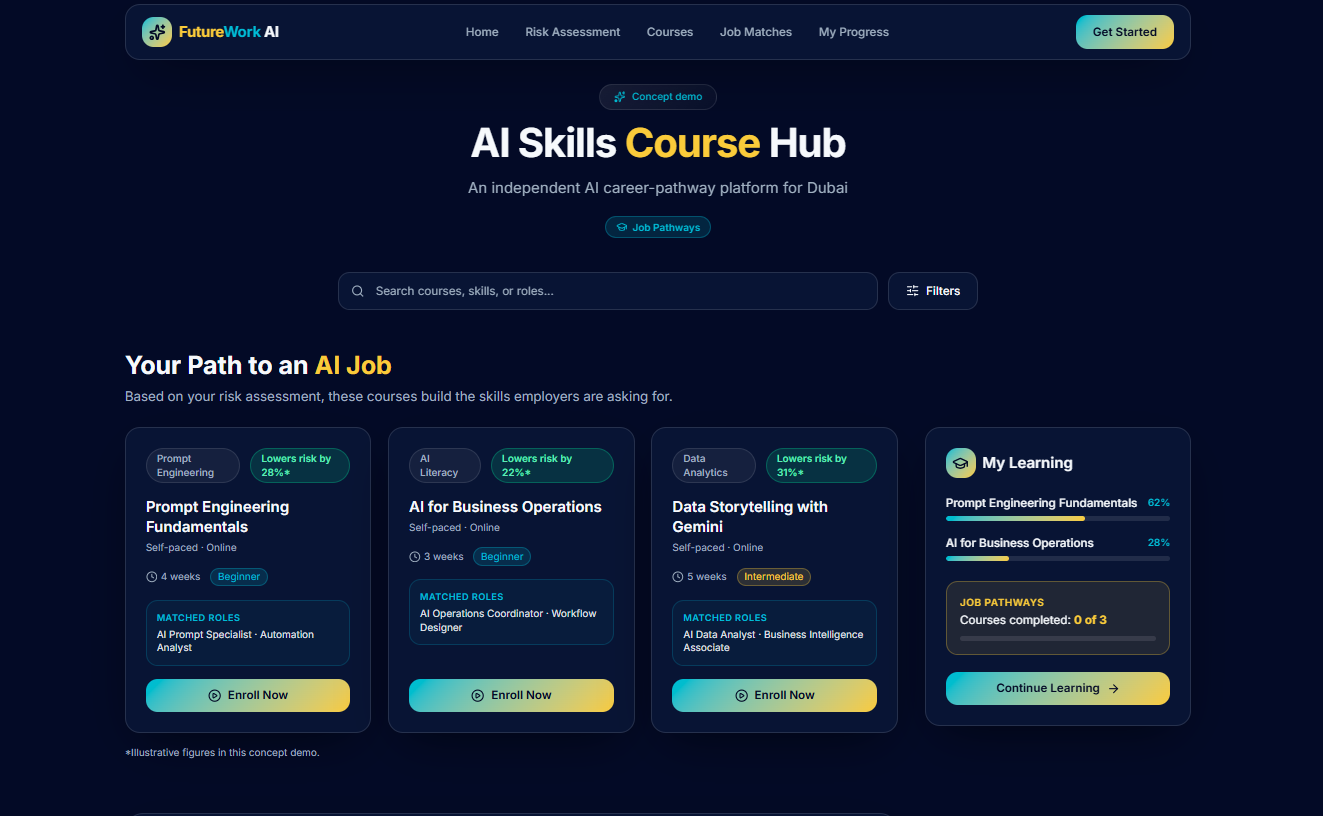Click the Job Pathways badge label
The image size is (1323, 816).
[666, 228]
